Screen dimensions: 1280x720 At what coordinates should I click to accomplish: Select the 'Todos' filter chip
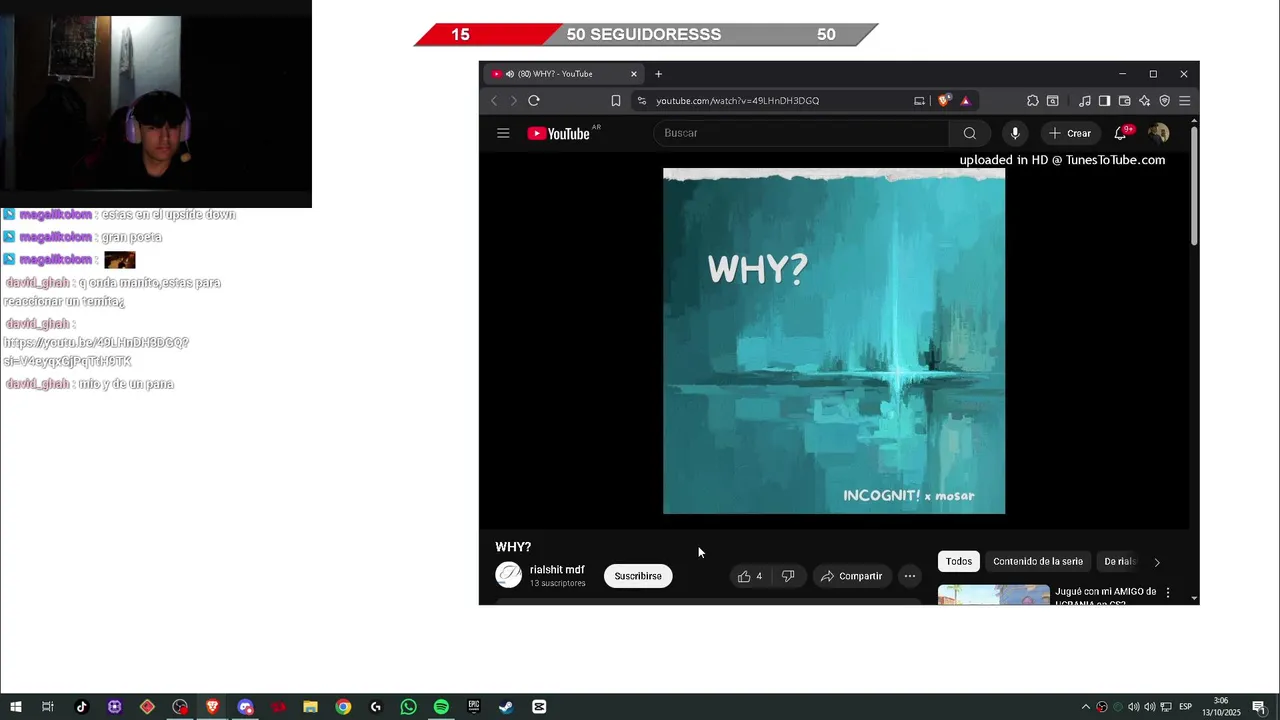[959, 562]
